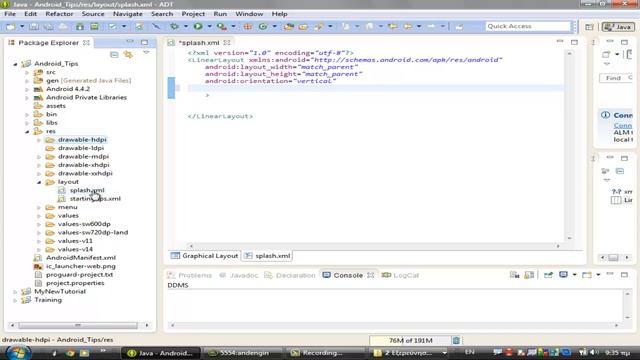Screen dimensions: 640x360
Task: Click Collapse All in Package Explorer
Action: 114,54
